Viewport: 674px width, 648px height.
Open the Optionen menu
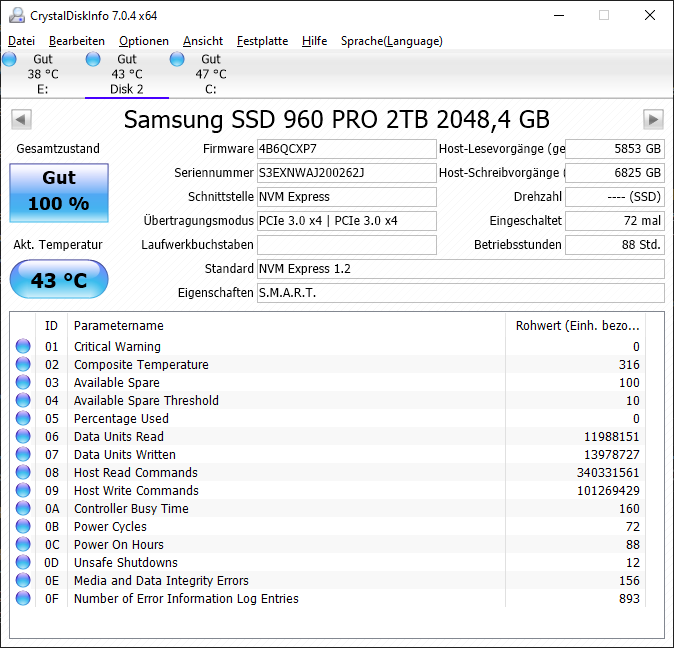point(143,41)
